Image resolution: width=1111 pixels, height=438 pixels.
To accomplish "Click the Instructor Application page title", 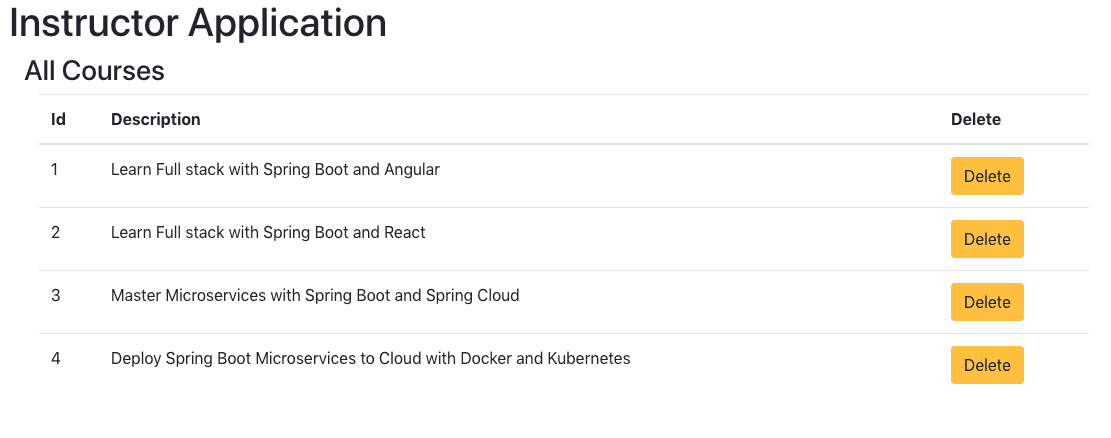I will coord(198,23).
